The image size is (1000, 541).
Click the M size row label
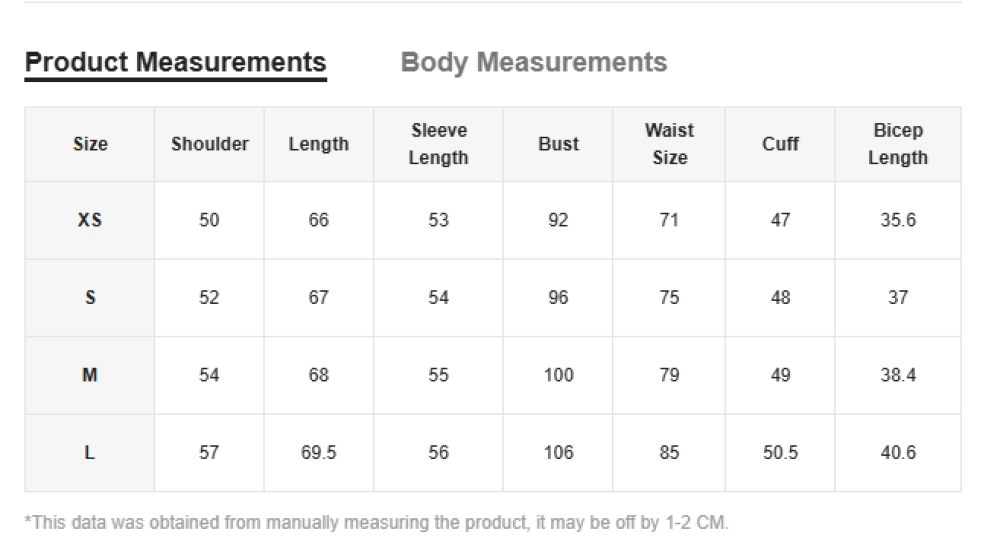pos(90,375)
